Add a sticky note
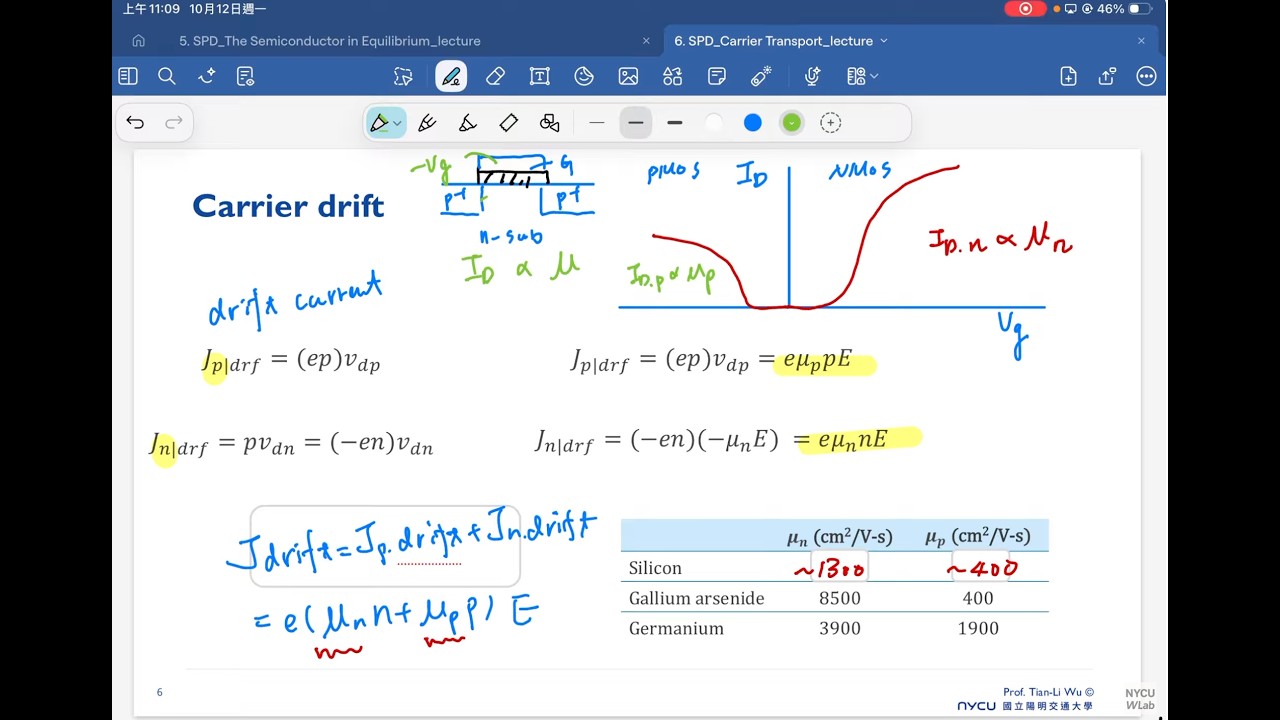 coord(717,76)
